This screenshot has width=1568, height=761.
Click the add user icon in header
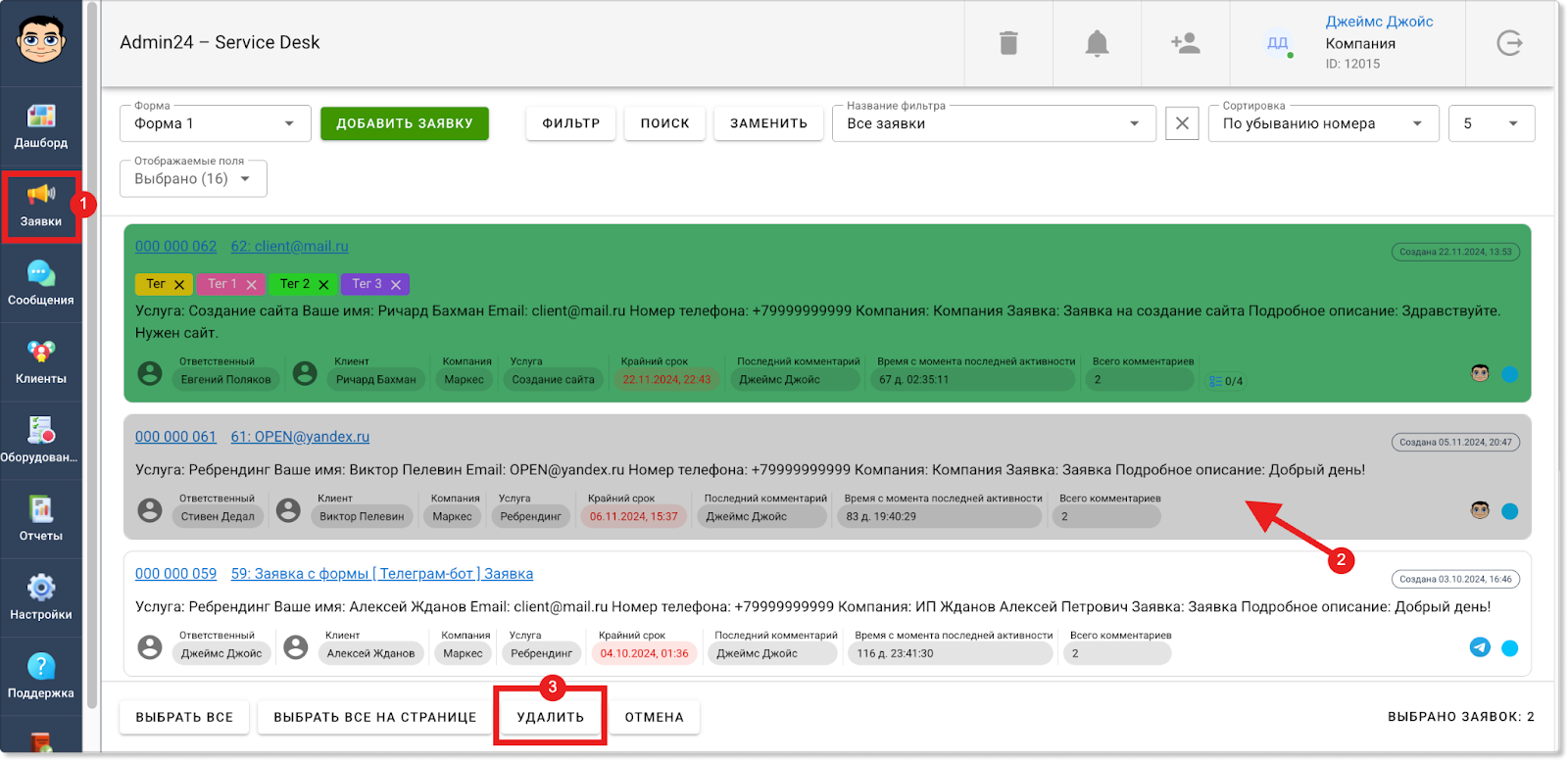[1186, 43]
